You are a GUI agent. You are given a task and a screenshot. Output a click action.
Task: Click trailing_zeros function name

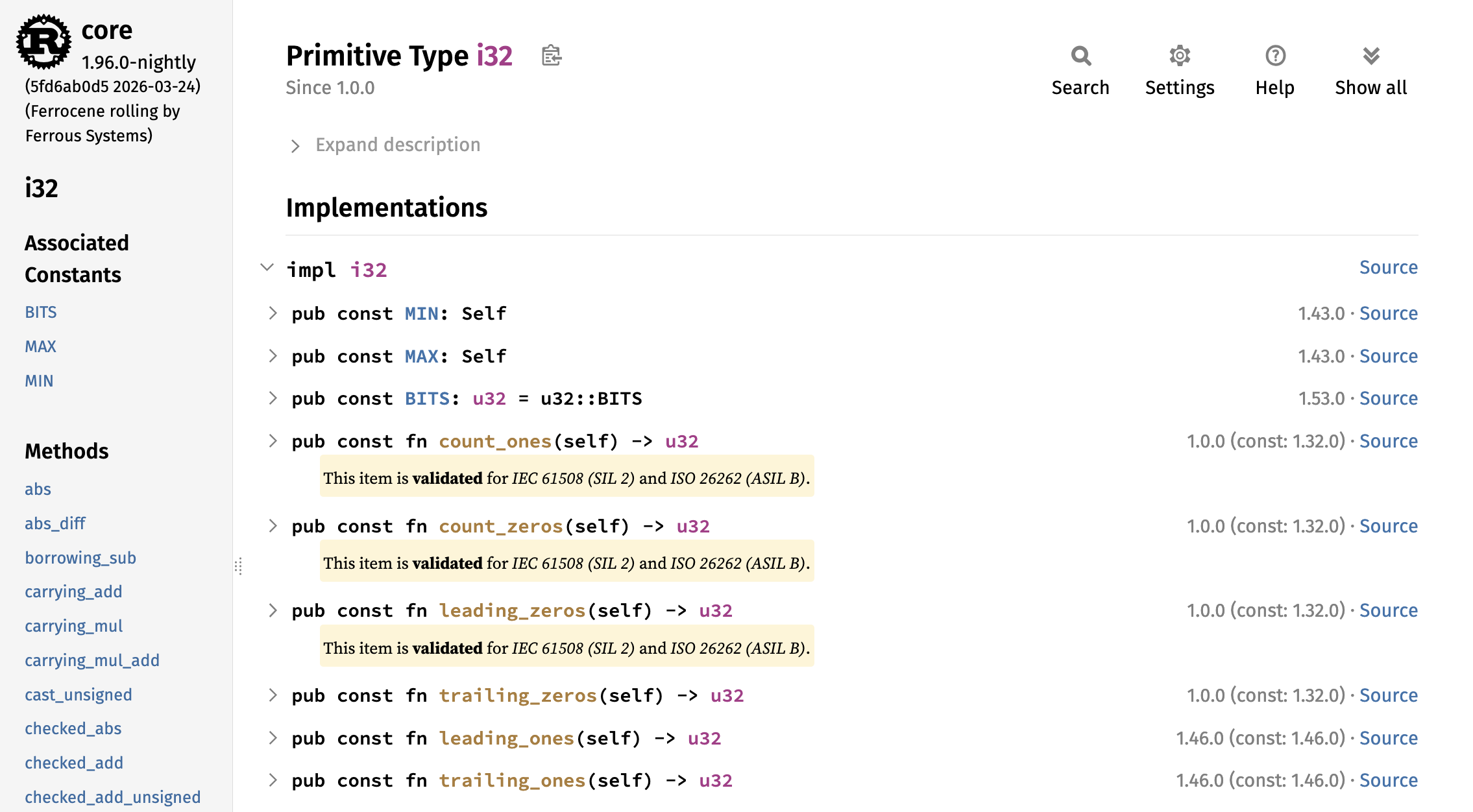click(517, 695)
